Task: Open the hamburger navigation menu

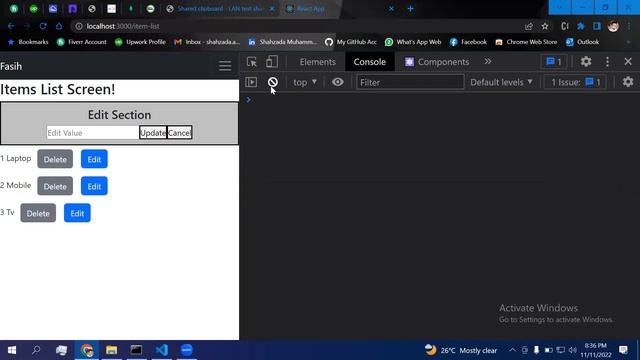Action: [224, 66]
